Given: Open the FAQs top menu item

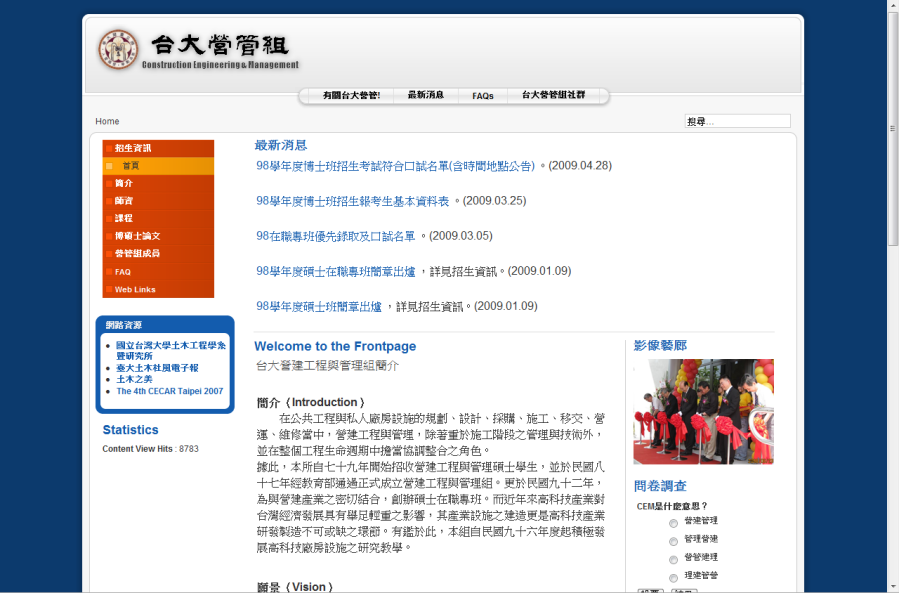Looking at the screenshot, I should coord(483,96).
